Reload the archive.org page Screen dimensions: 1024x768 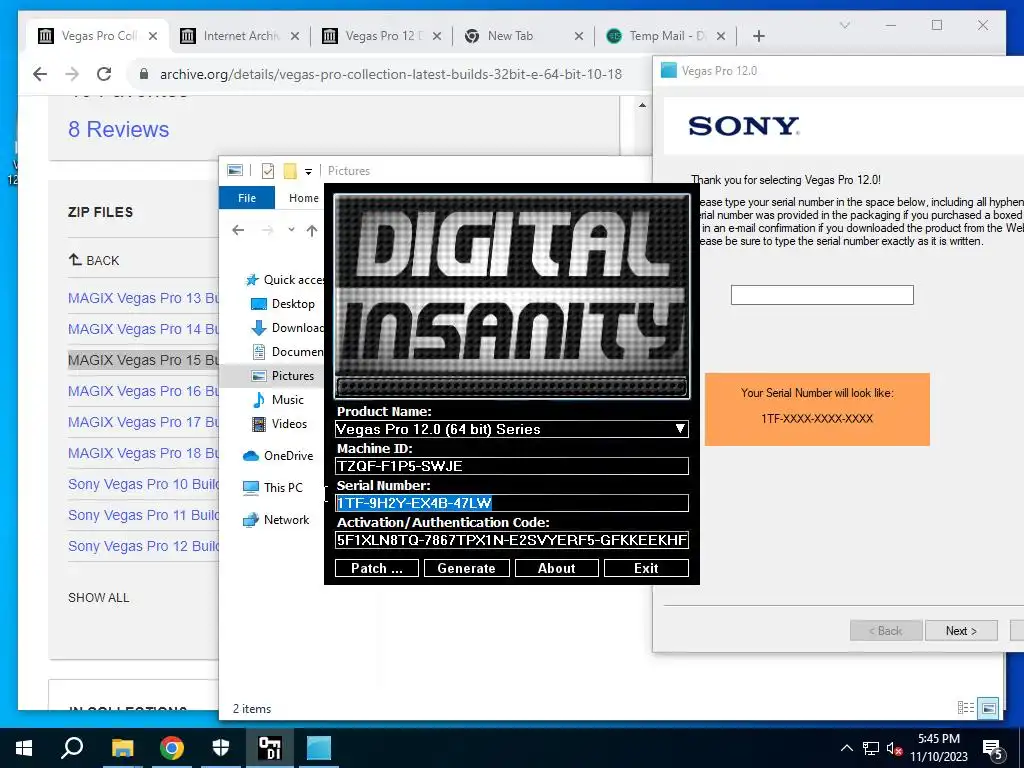[x=104, y=74]
